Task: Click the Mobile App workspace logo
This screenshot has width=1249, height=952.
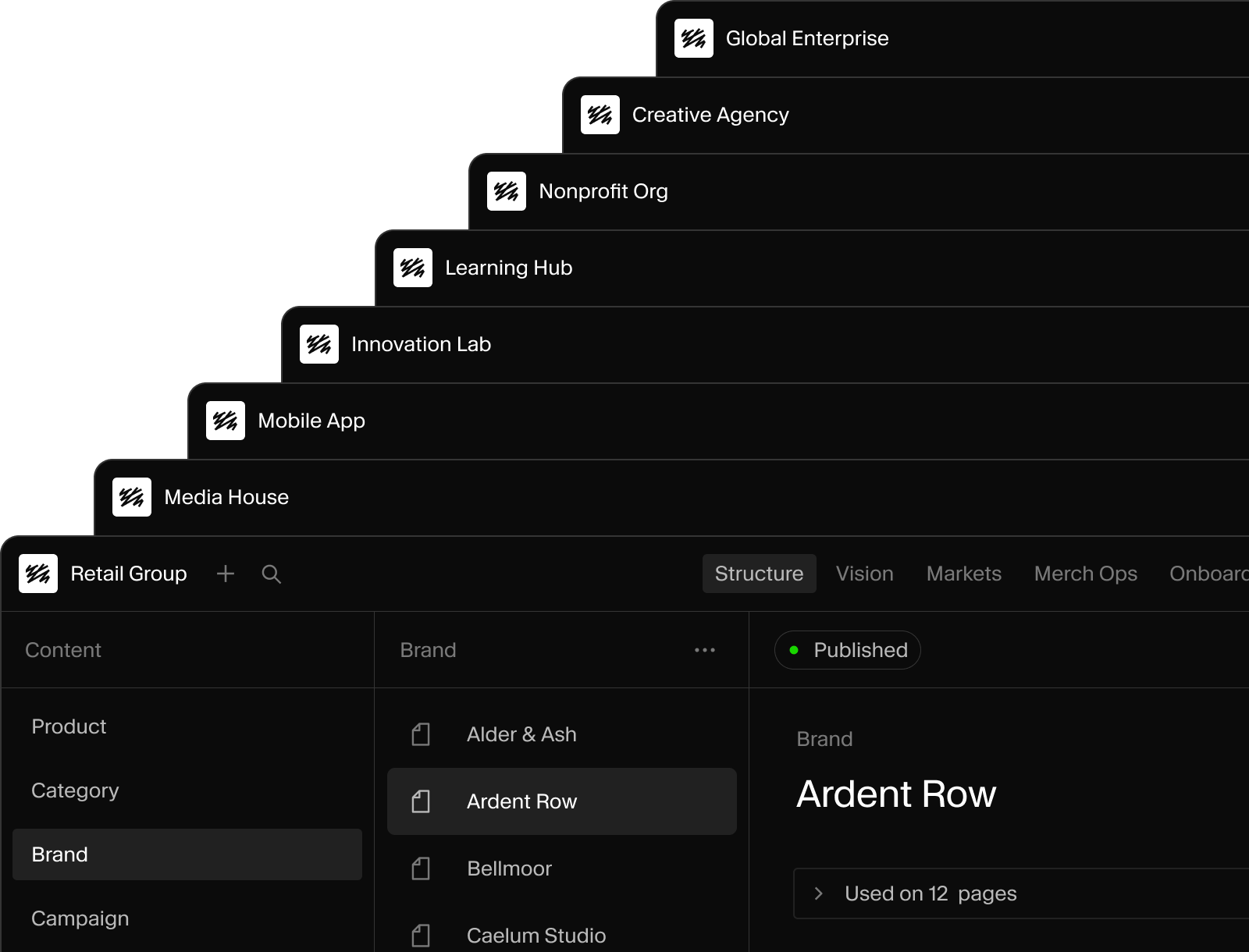Action: point(226,421)
